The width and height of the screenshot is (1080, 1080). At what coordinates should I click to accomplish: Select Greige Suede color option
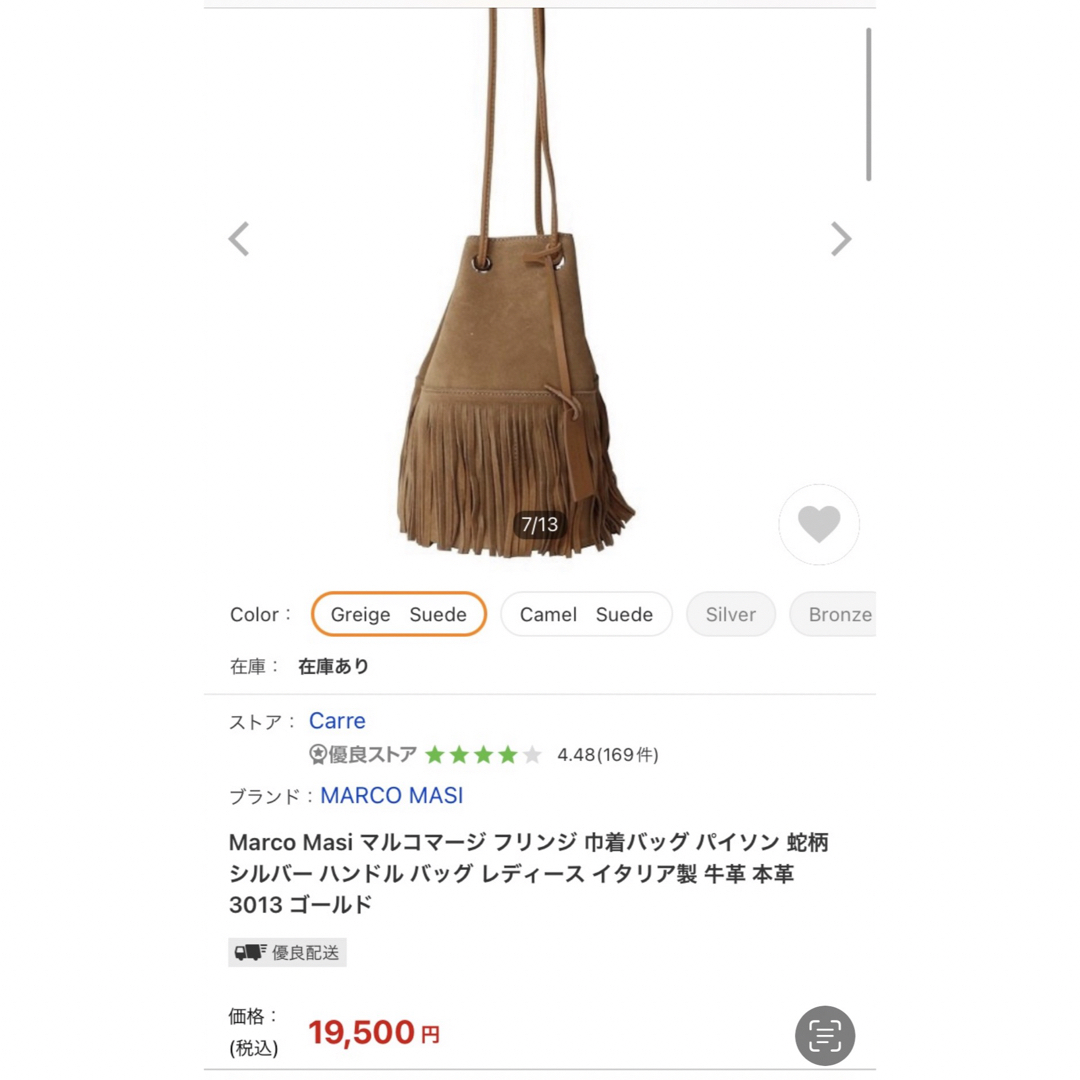pyautogui.click(x=399, y=614)
